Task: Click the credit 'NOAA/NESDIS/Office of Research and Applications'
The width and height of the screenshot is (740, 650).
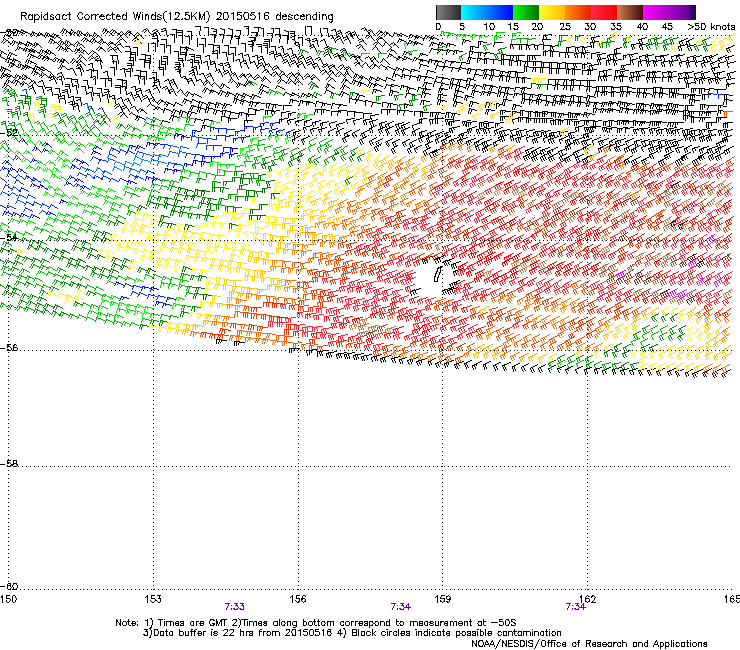Action: click(x=589, y=644)
